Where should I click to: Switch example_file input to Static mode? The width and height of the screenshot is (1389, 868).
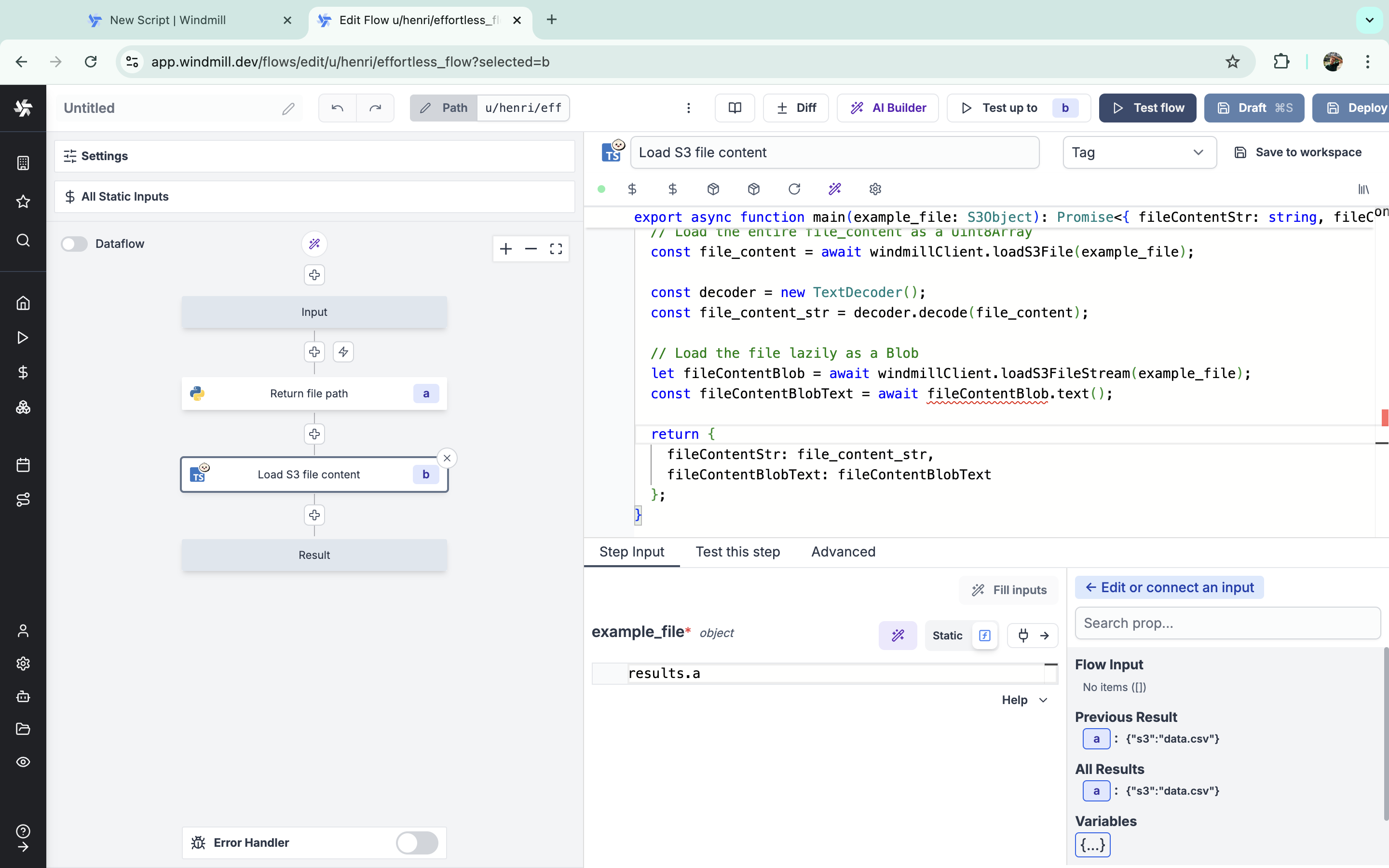coord(947,636)
